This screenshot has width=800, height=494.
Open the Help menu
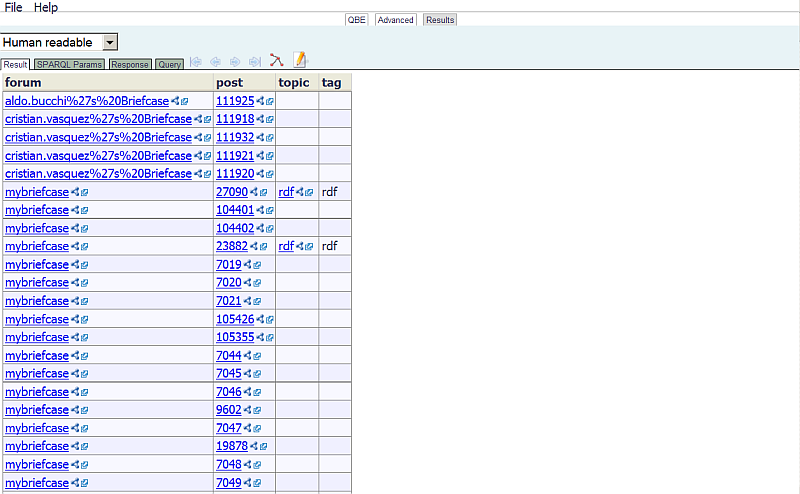tap(46, 7)
